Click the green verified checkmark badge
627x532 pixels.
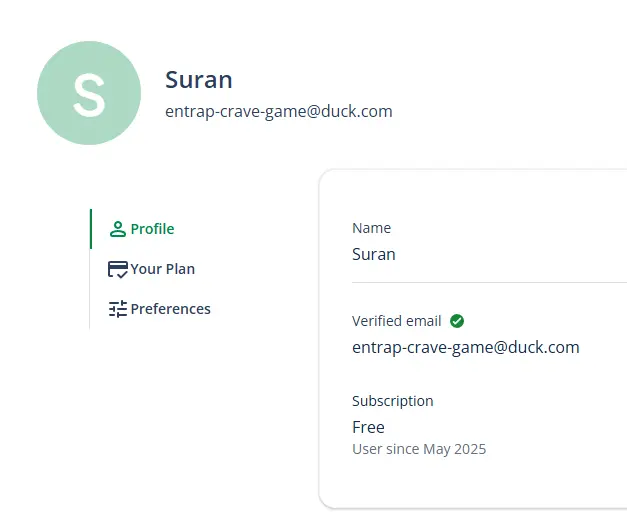[457, 321]
